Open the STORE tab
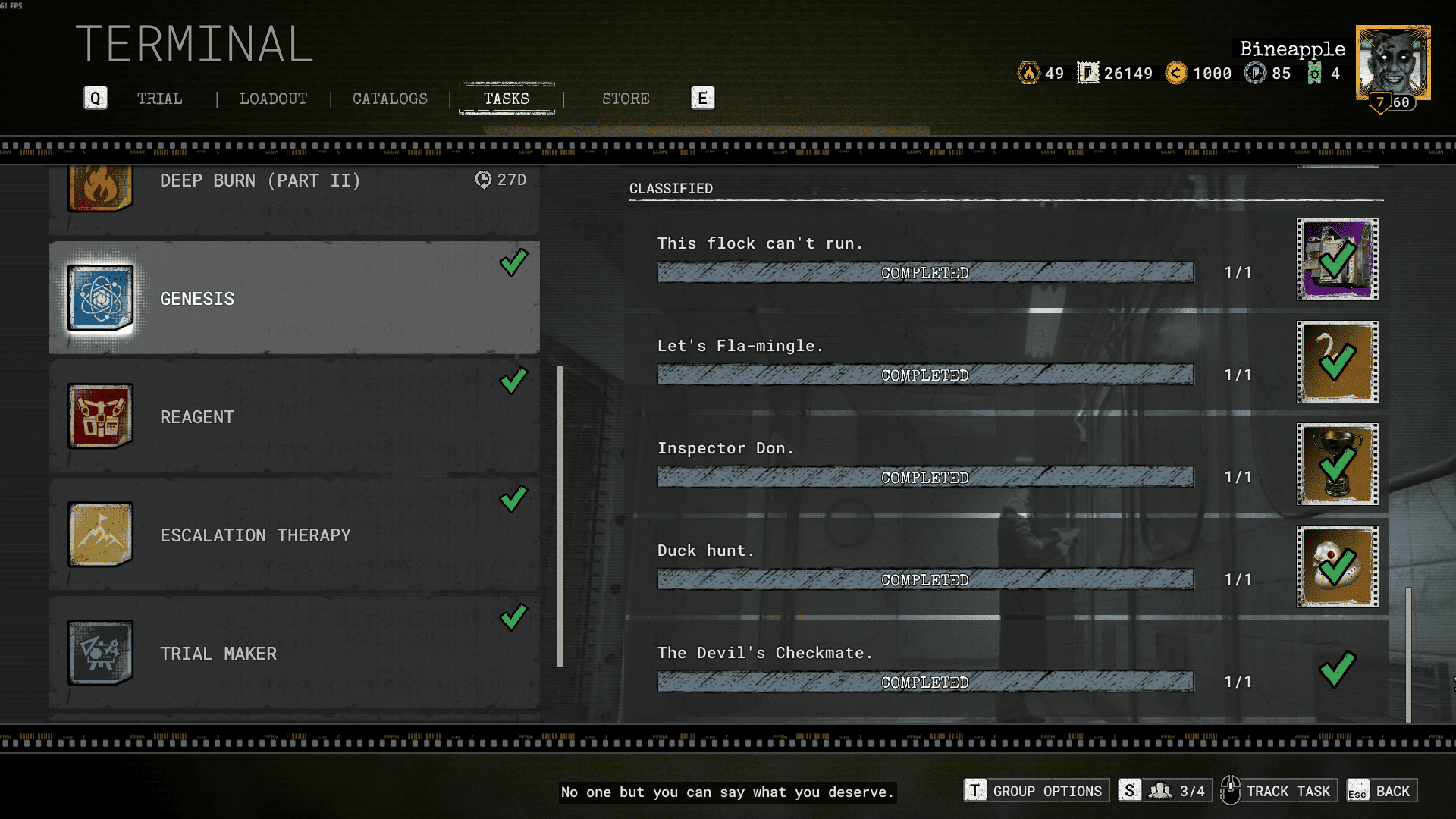Image resolution: width=1456 pixels, height=819 pixels. (x=626, y=99)
